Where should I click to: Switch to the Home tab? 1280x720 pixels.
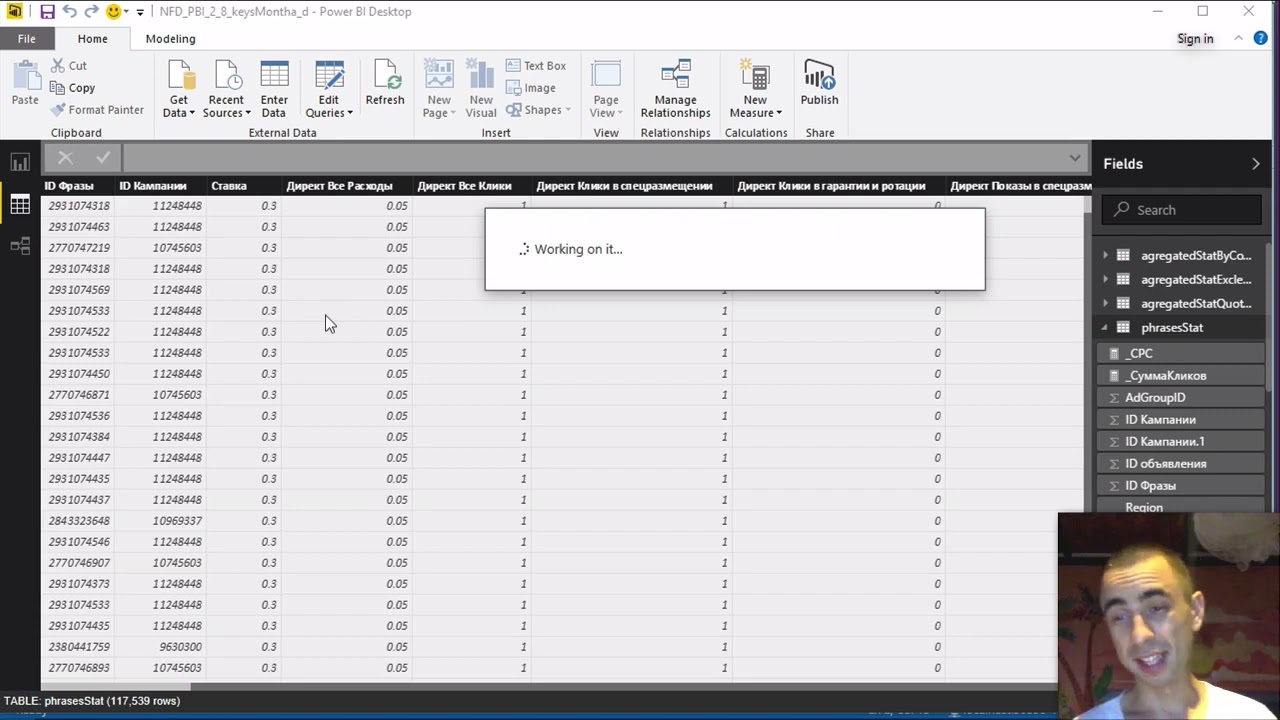(x=92, y=39)
